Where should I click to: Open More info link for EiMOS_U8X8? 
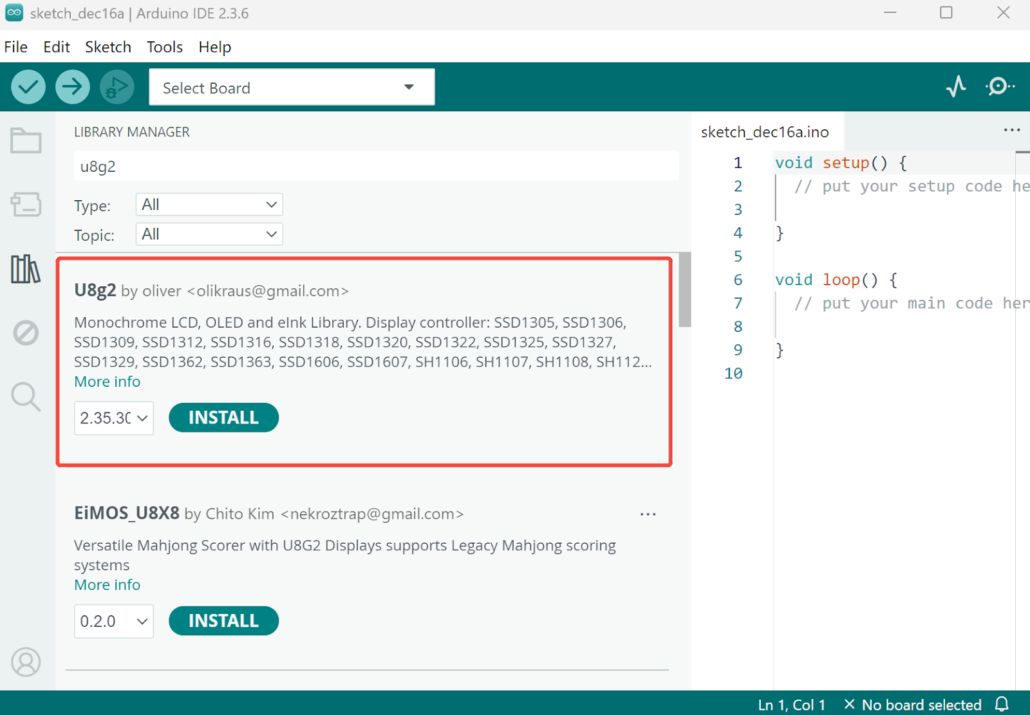coord(107,585)
